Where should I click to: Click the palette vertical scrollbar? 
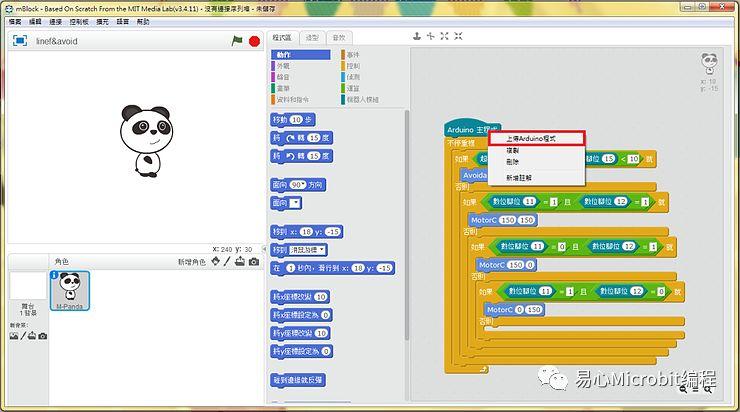point(406,225)
